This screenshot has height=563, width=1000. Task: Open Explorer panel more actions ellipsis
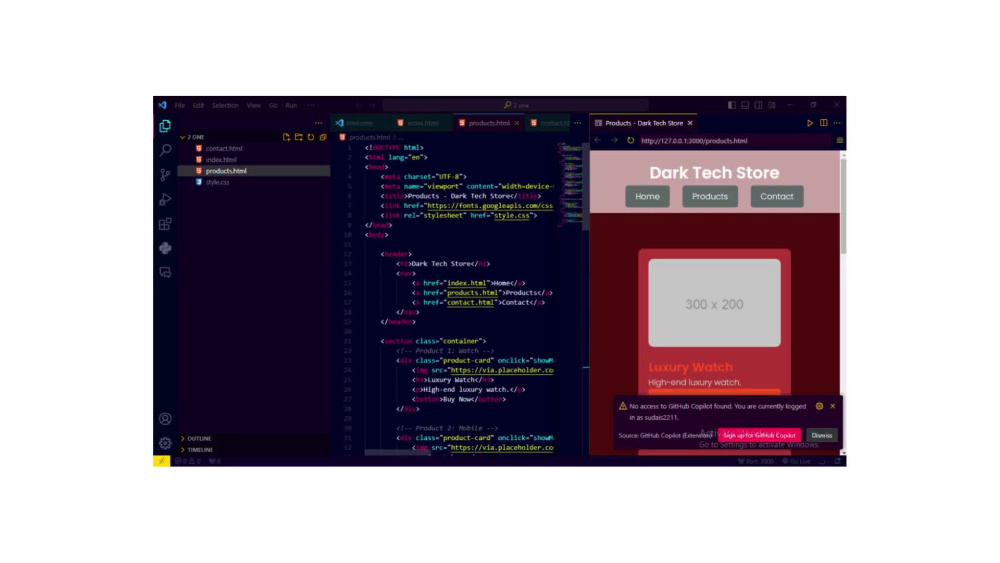[318, 123]
